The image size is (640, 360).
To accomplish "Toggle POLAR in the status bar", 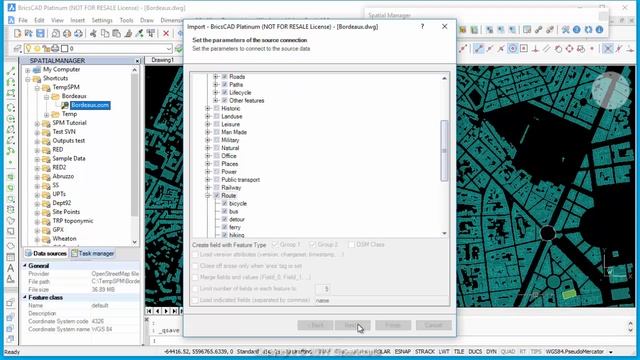I will point(382,351).
